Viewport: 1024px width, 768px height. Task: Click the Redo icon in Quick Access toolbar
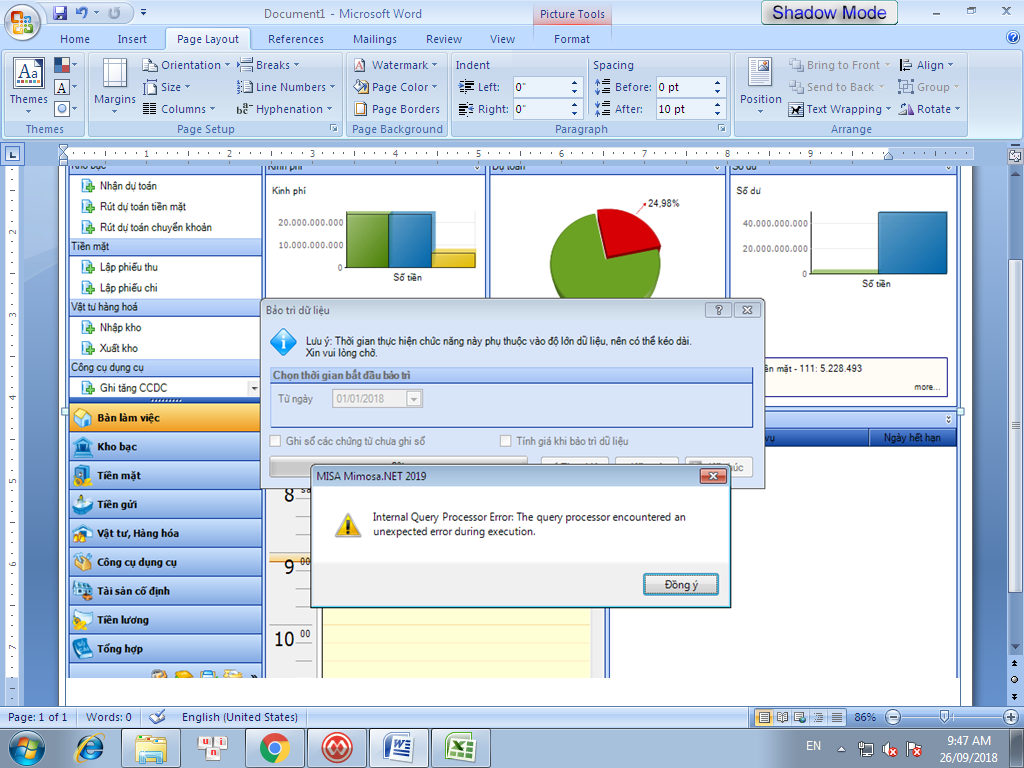pyautogui.click(x=114, y=12)
